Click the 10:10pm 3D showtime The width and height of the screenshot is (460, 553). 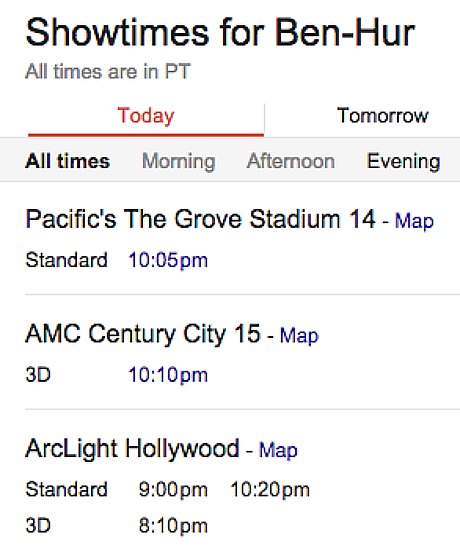coord(168,375)
